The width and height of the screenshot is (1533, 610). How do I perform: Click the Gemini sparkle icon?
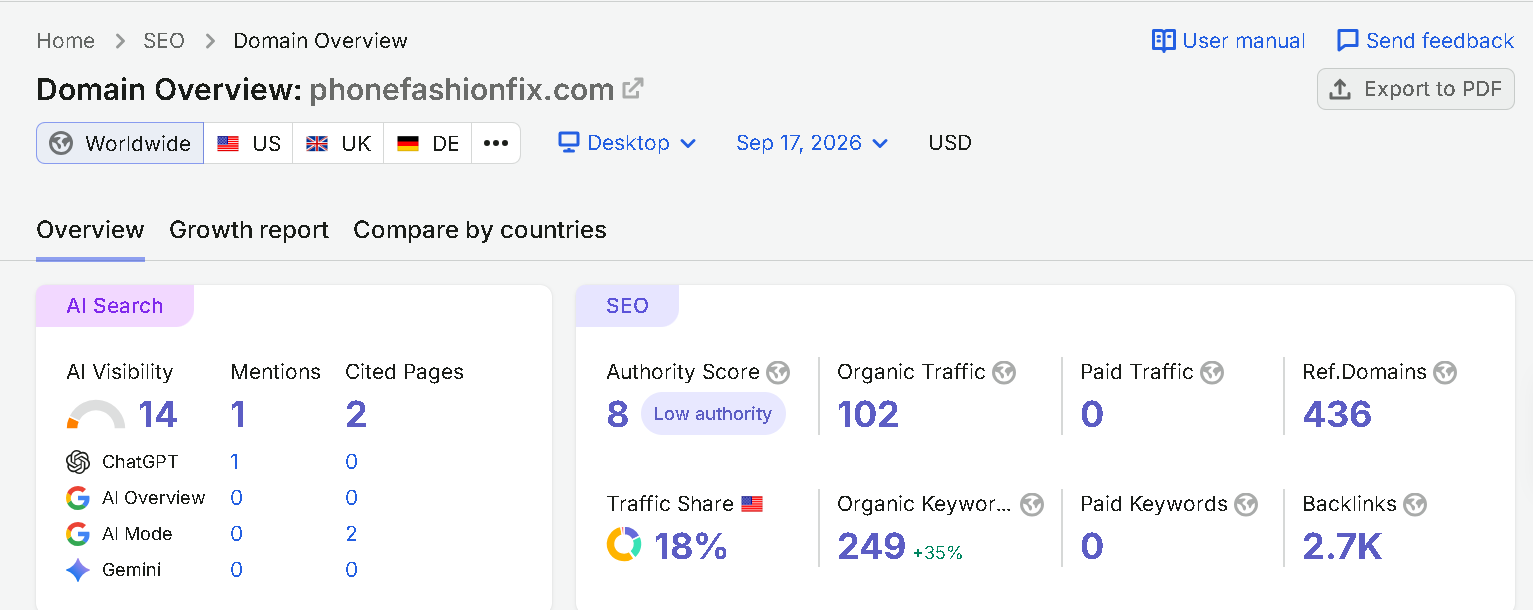pos(78,570)
